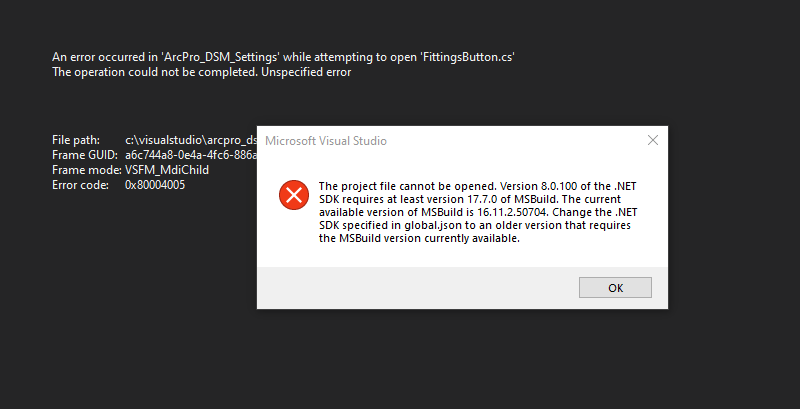The height and width of the screenshot is (409, 800).
Task: Click the Microsoft Visual Studio dialog title
Action: point(326,141)
